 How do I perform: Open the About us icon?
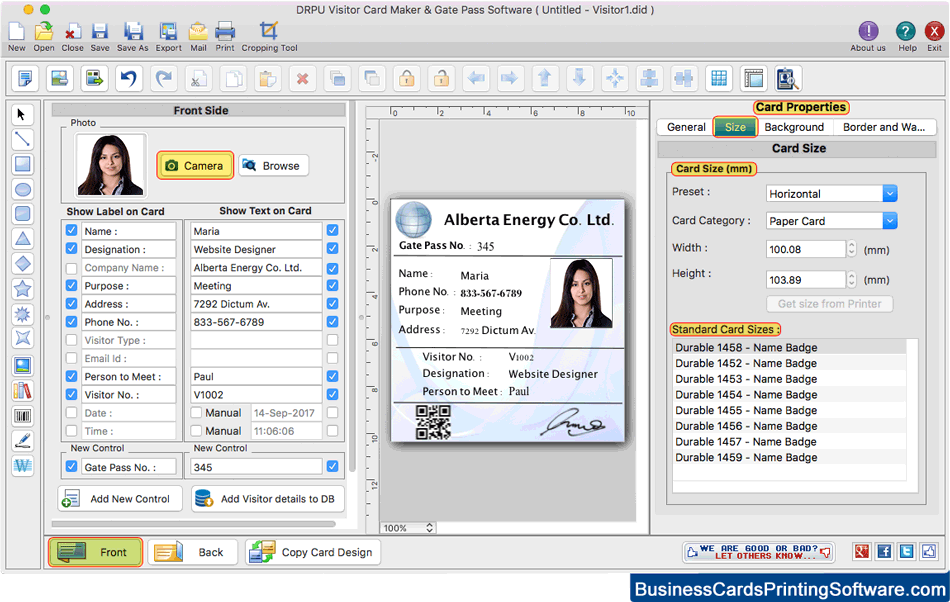click(868, 31)
